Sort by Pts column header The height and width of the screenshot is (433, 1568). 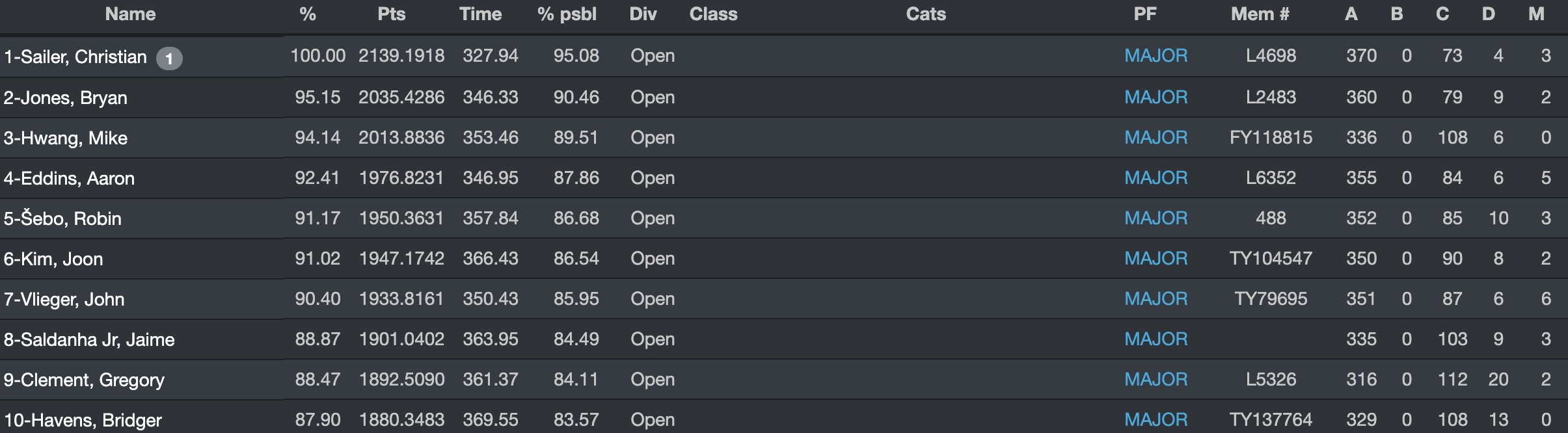tap(392, 14)
